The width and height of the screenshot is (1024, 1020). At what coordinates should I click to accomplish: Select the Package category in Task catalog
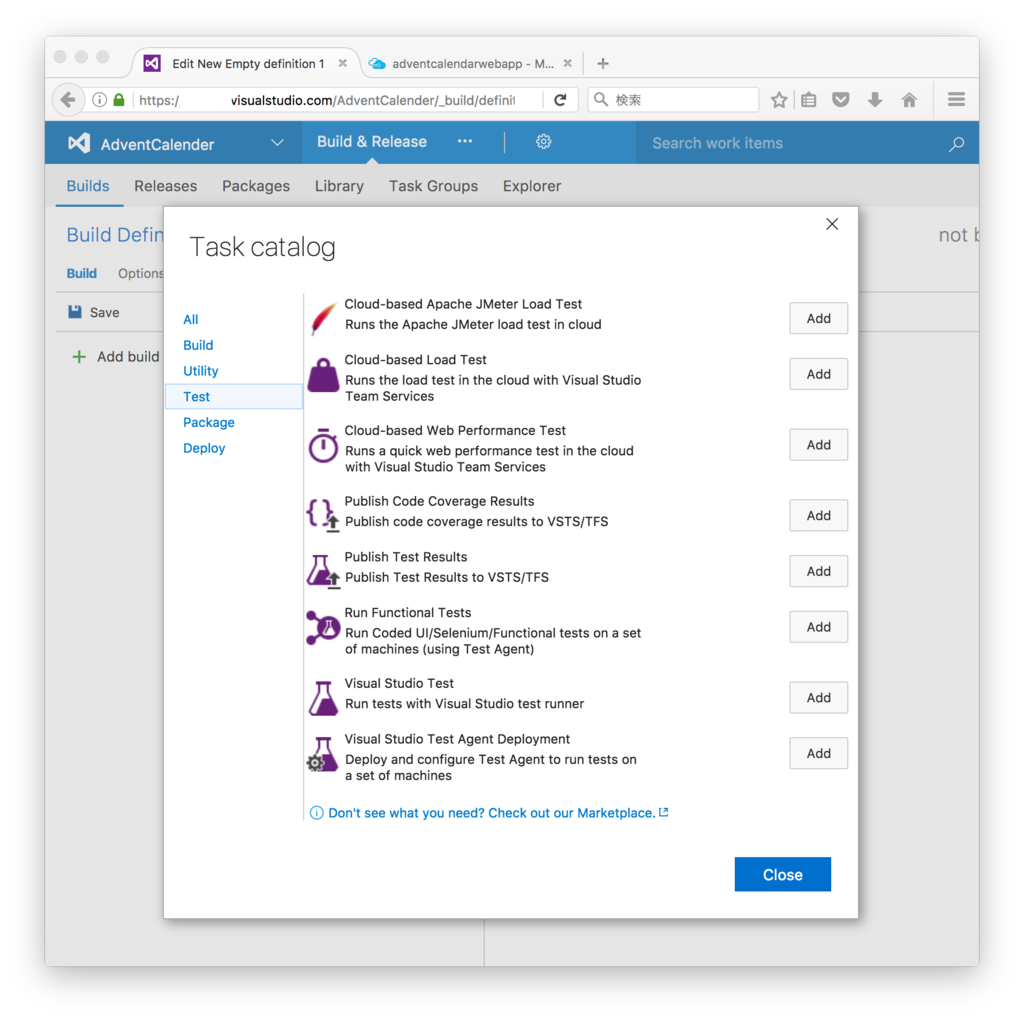point(209,422)
